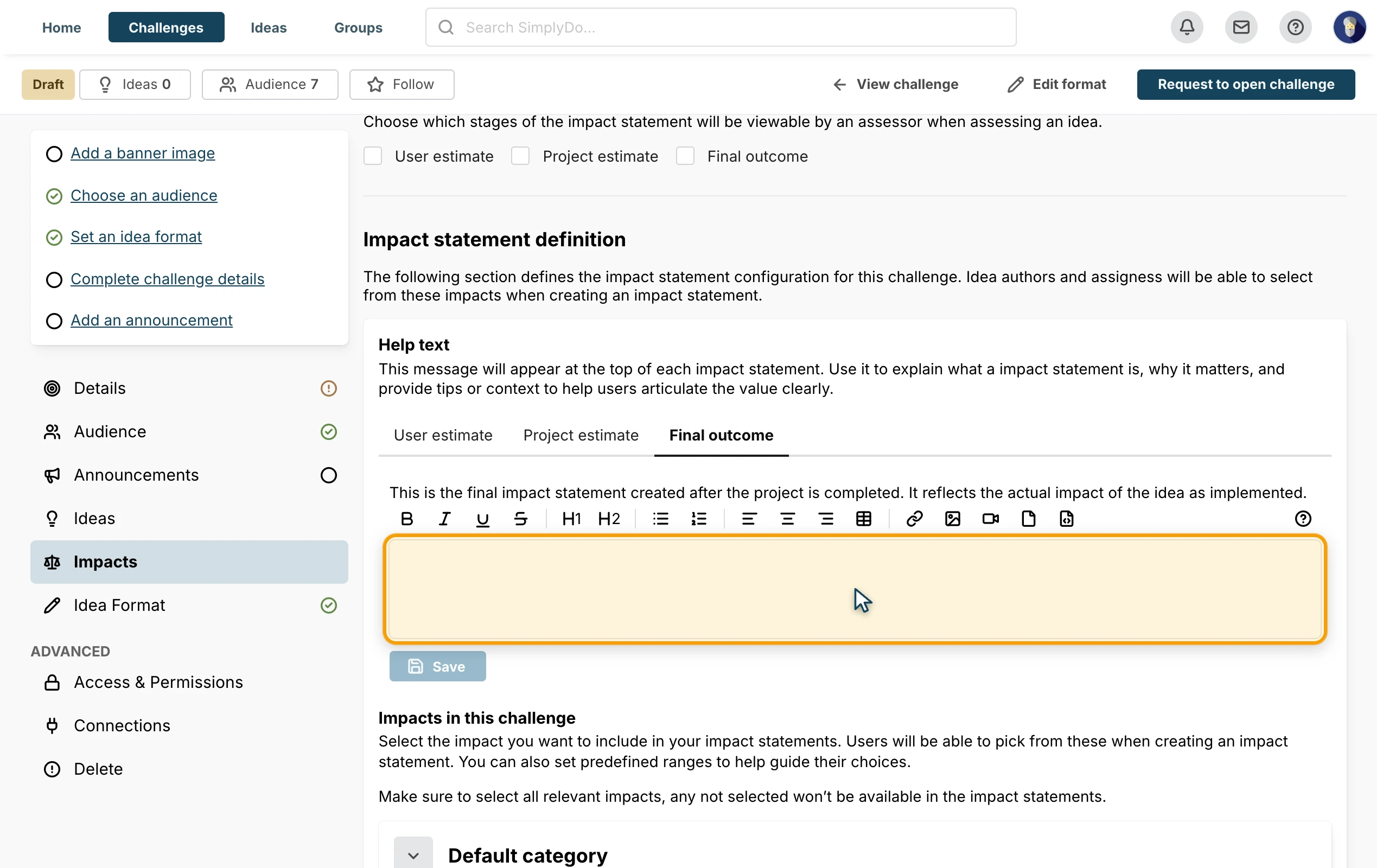1389x868 pixels.
Task: Insert a table into the editor
Action: [864, 519]
